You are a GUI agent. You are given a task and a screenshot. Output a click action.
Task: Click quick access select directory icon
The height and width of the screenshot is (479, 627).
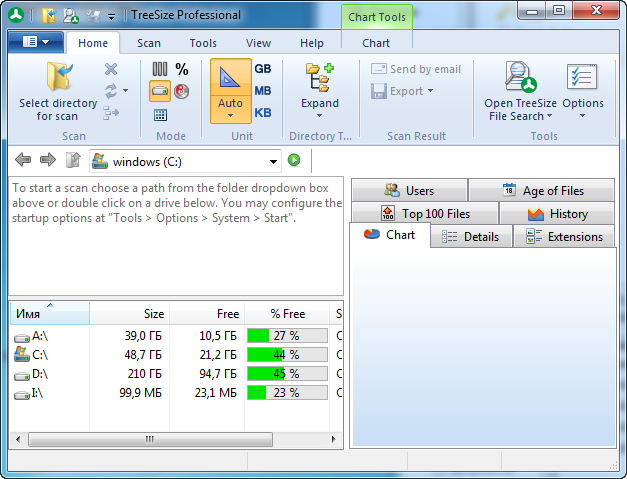50,16
